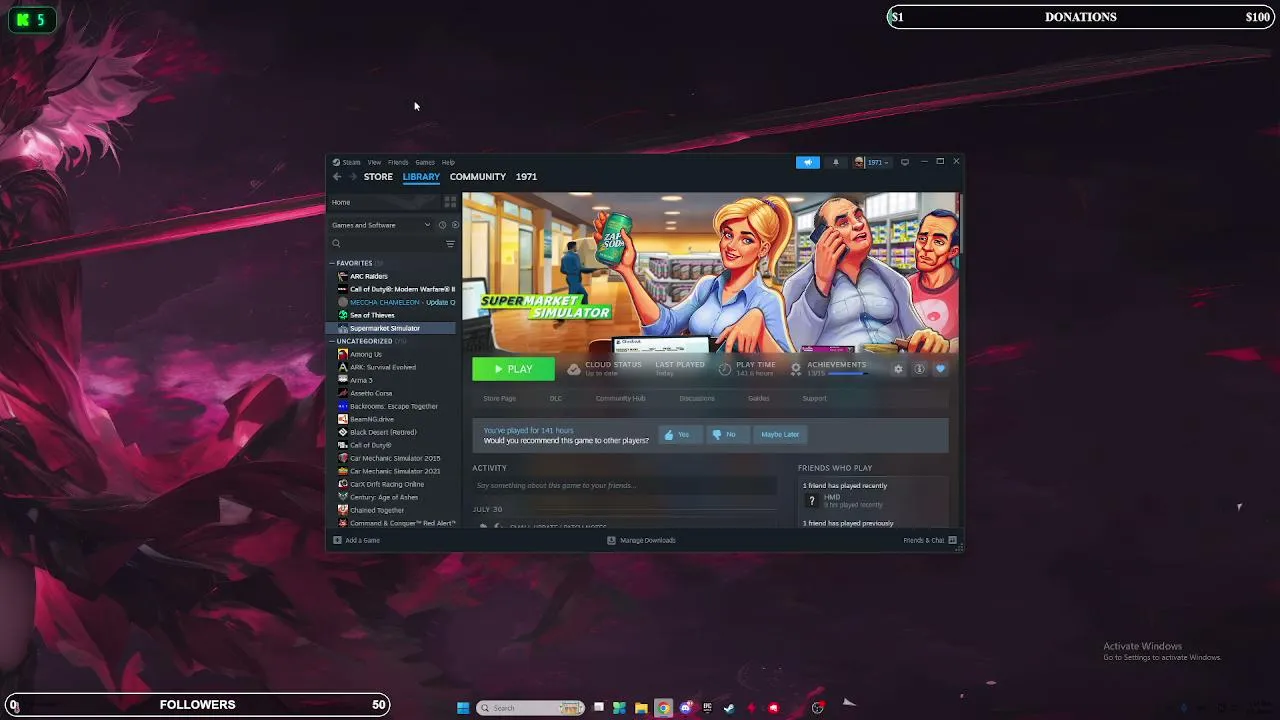The width and height of the screenshot is (1280, 720).
Task: Open Epic Games Launcher from taskbar
Action: tap(708, 708)
